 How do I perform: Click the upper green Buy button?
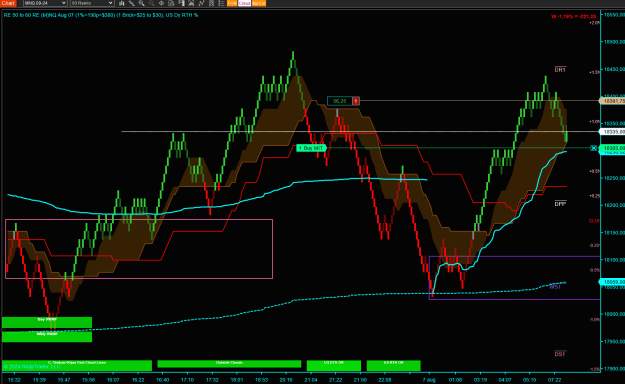click(x=47, y=322)
